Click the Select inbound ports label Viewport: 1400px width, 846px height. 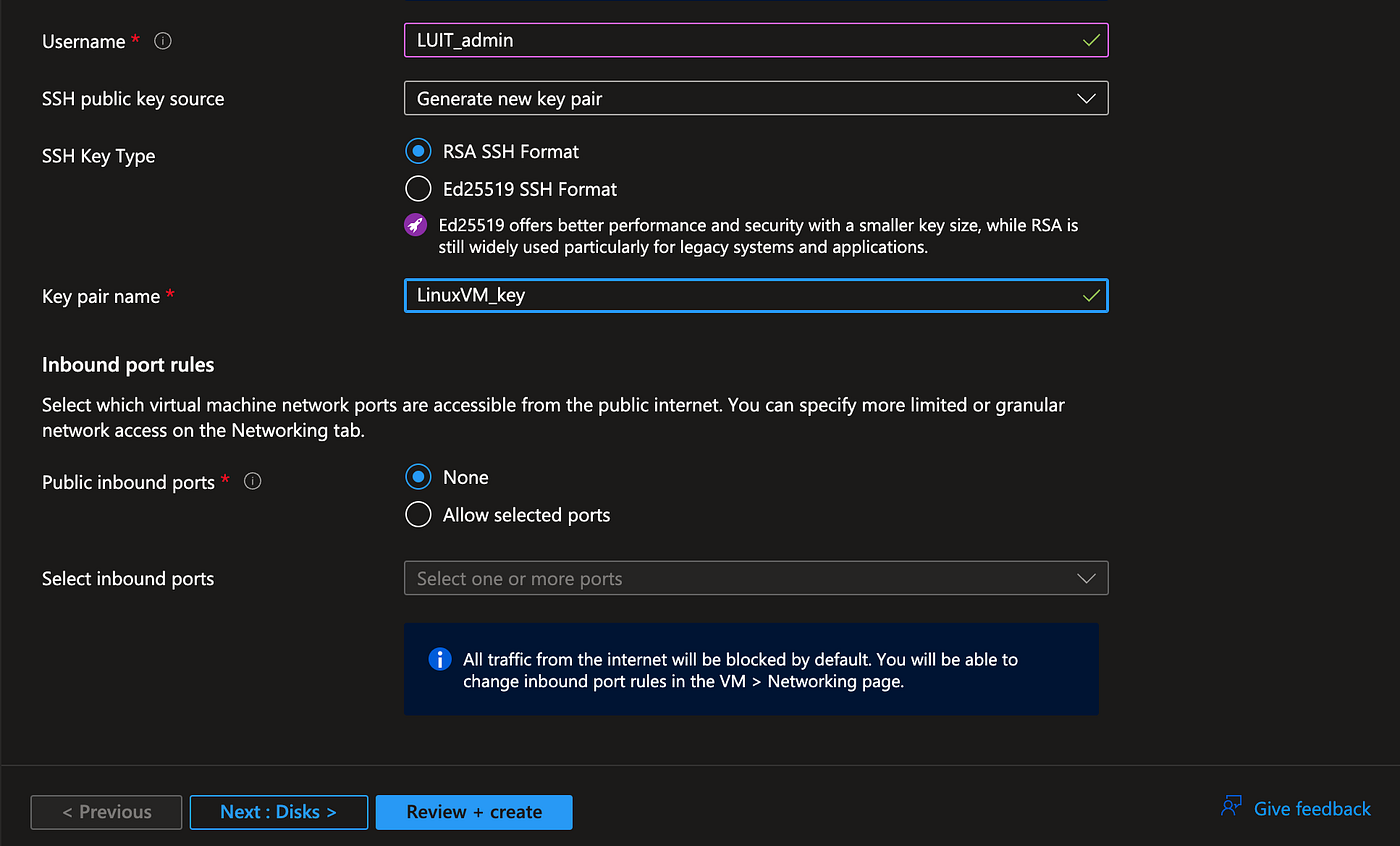click(x=128, y=579)
